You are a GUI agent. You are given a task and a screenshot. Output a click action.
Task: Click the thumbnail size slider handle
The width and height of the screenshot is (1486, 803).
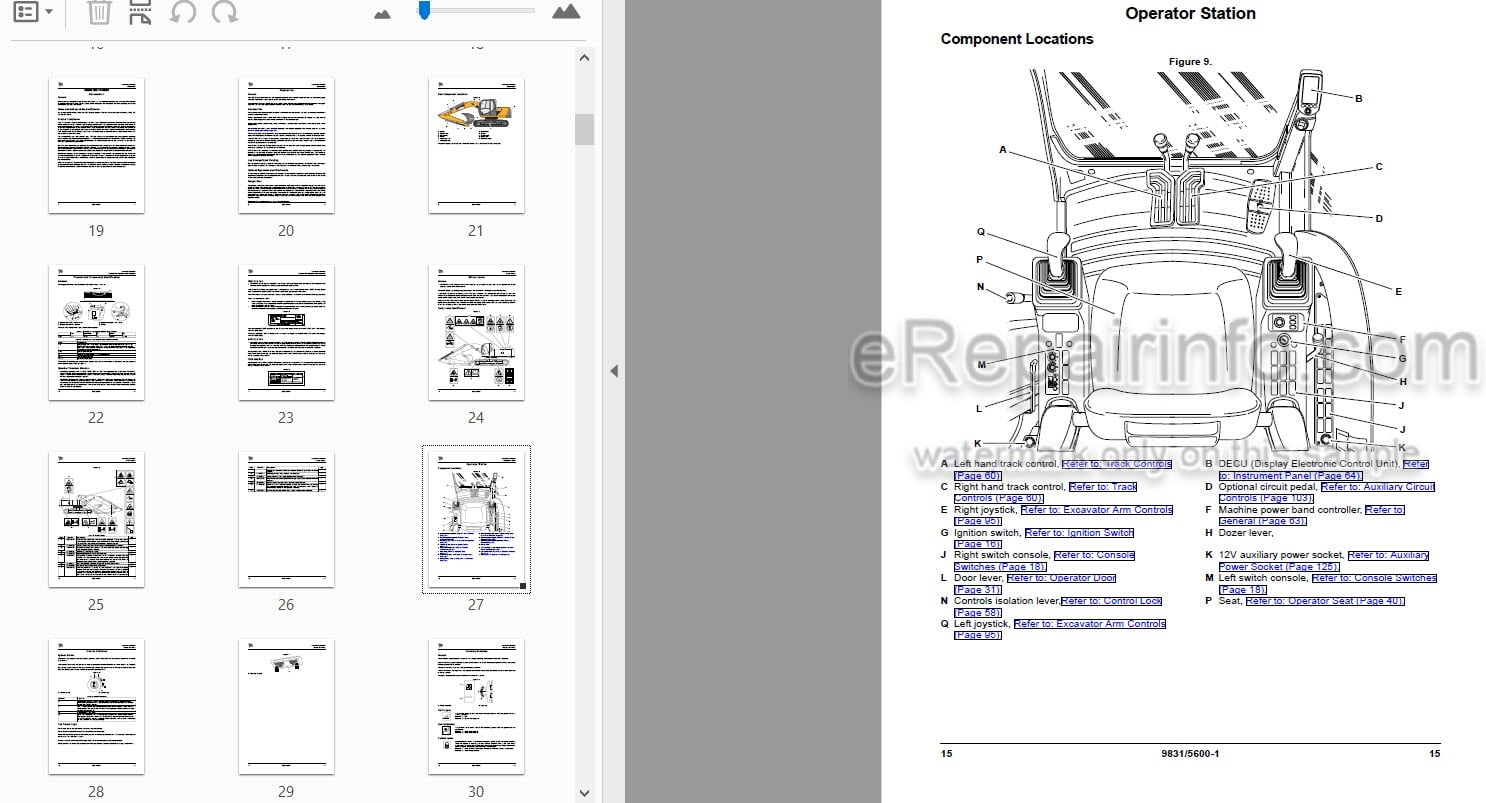coord(424,11)
